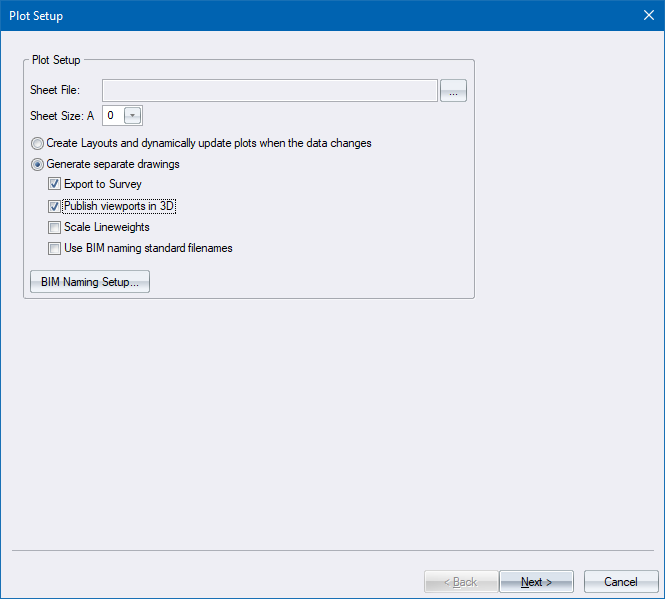Enable the Scale Lineweights checkbox

coord(55,227)
